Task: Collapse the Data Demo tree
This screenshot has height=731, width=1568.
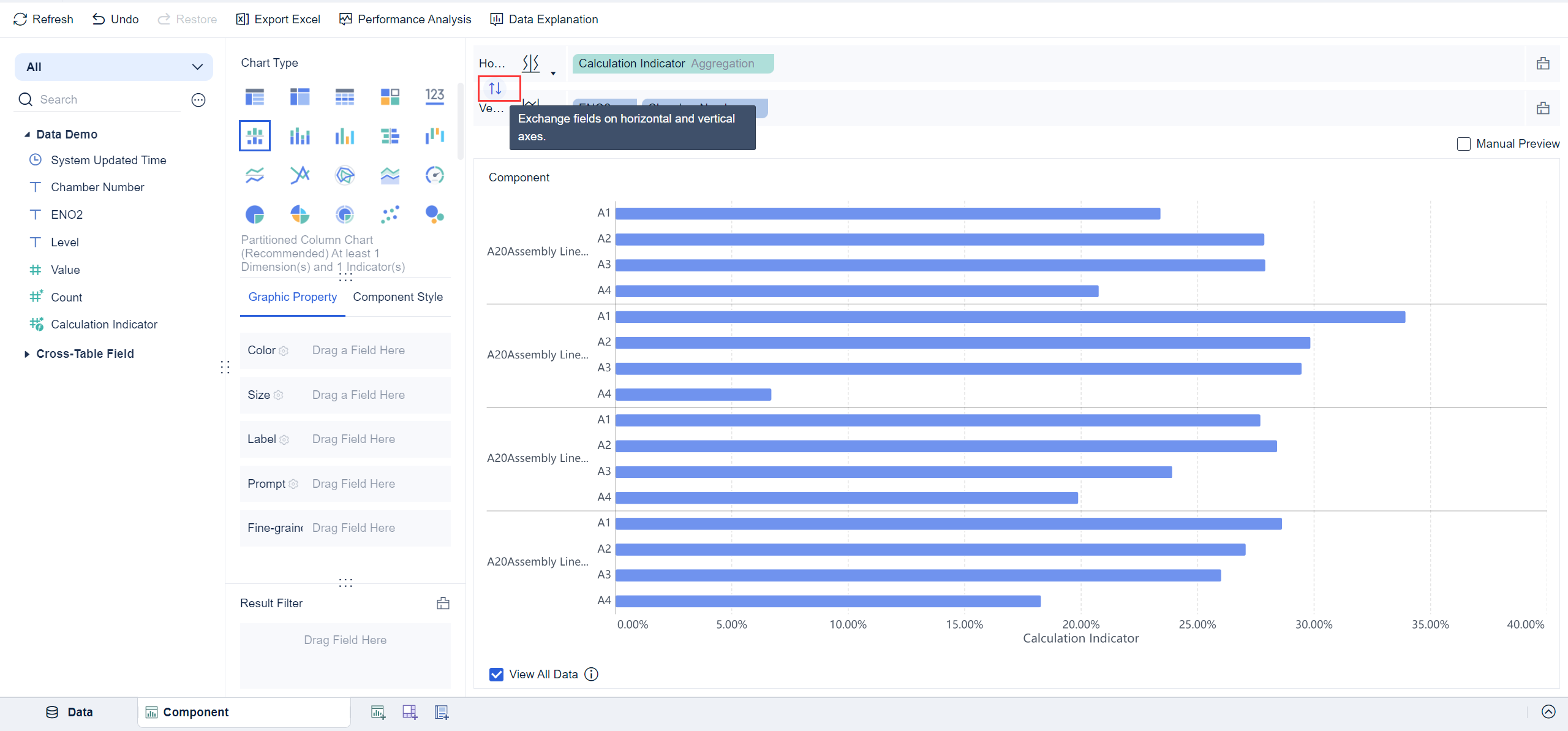Action: coord(26,134)
